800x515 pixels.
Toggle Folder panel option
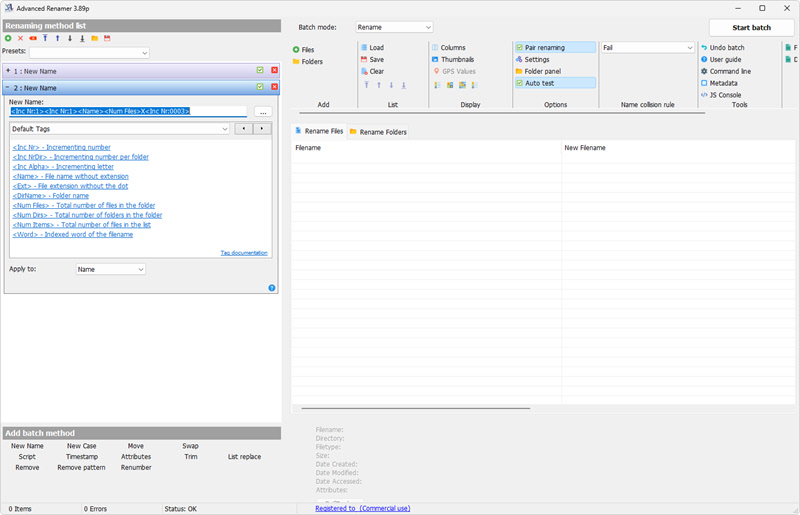(x=538, y=71)
